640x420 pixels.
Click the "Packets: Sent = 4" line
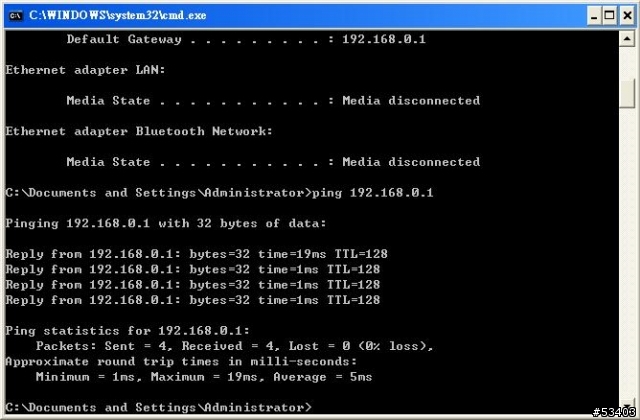pyautogui.click(x=234, y=346)
